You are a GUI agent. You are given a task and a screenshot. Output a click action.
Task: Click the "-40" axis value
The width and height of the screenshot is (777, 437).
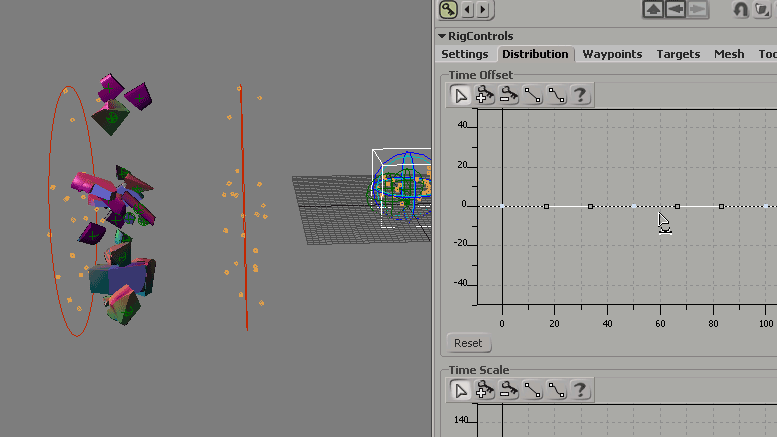tap(461, 283)
